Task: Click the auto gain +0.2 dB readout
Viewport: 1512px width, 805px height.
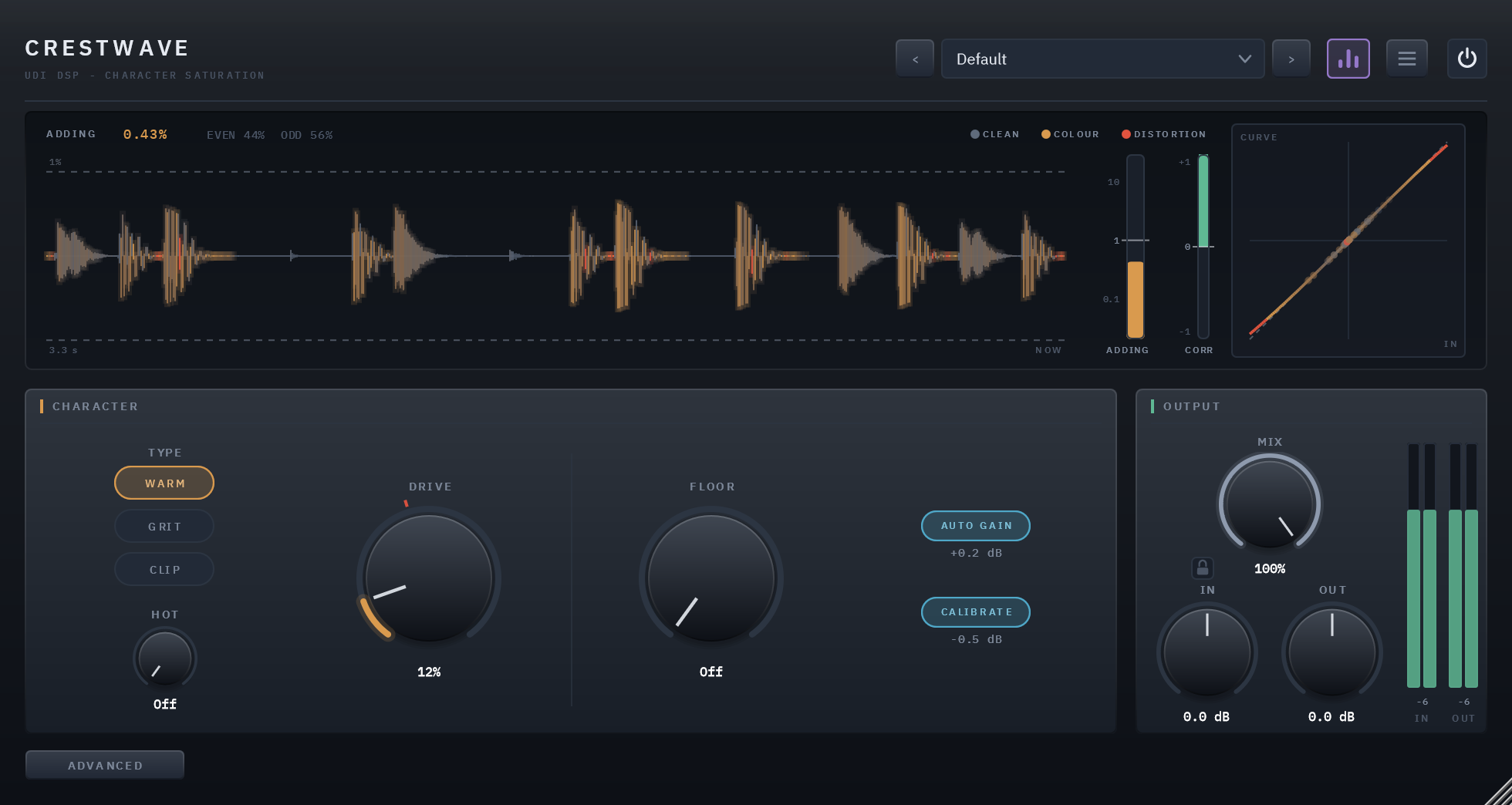Action: coord(976,553)
